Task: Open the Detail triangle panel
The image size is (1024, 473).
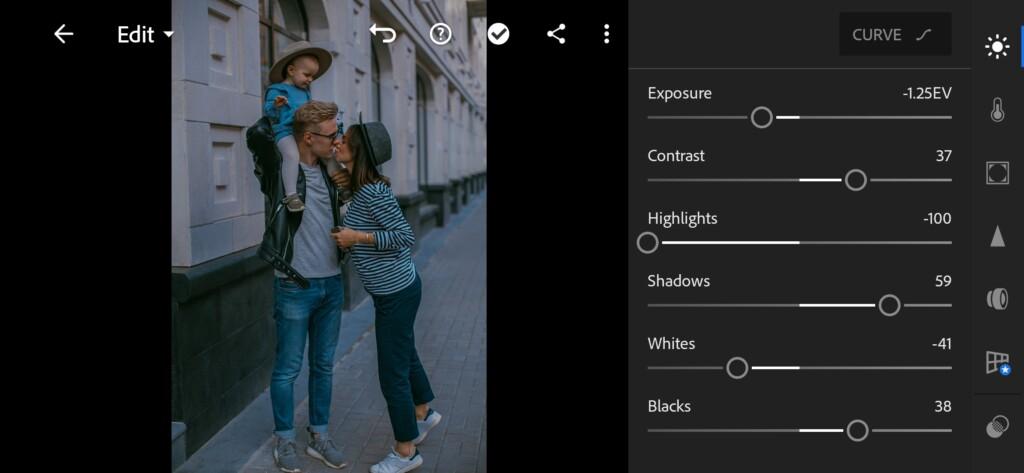Action: 997,236
